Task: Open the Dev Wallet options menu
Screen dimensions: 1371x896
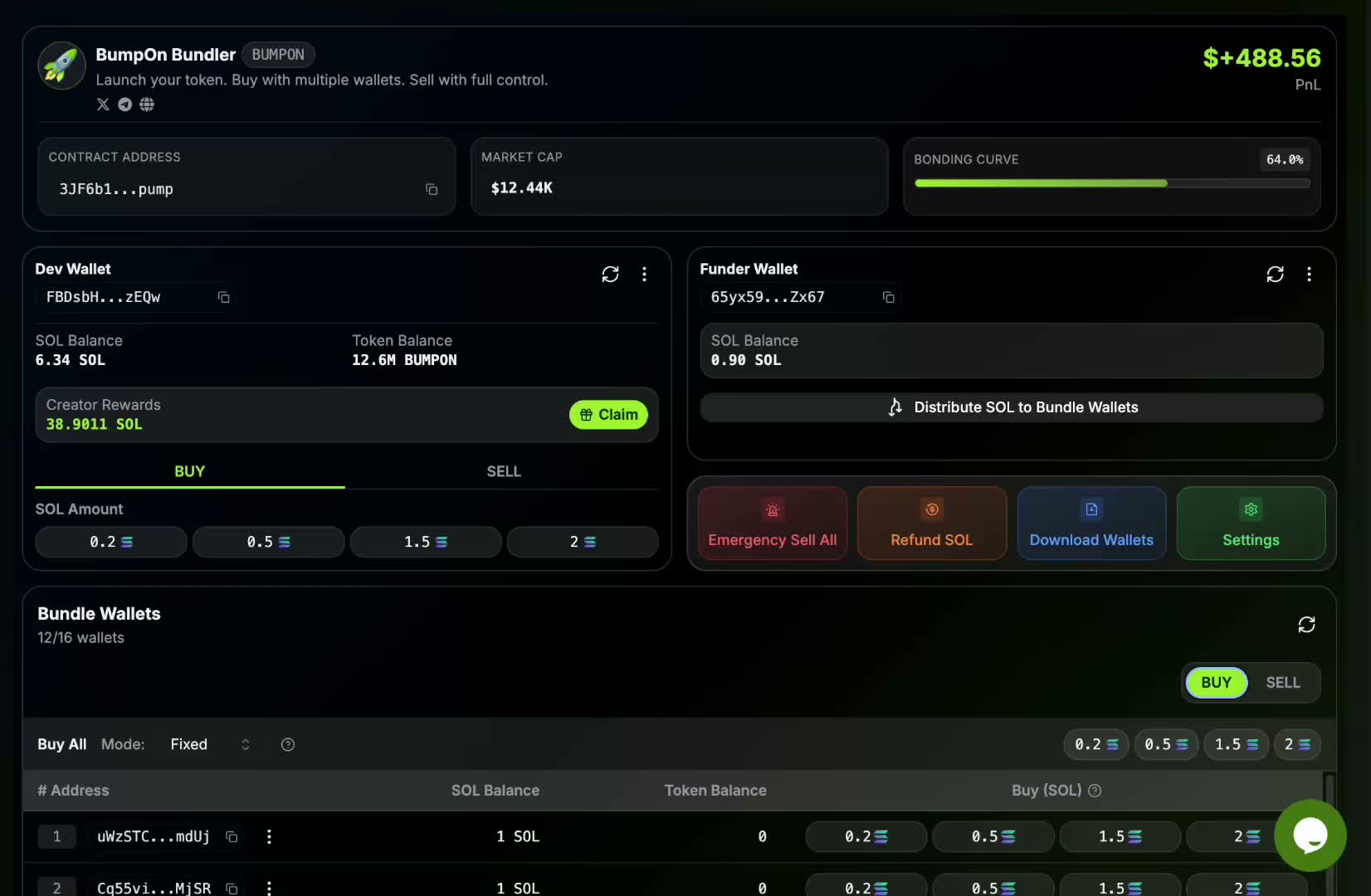Action: click(645, 274)
